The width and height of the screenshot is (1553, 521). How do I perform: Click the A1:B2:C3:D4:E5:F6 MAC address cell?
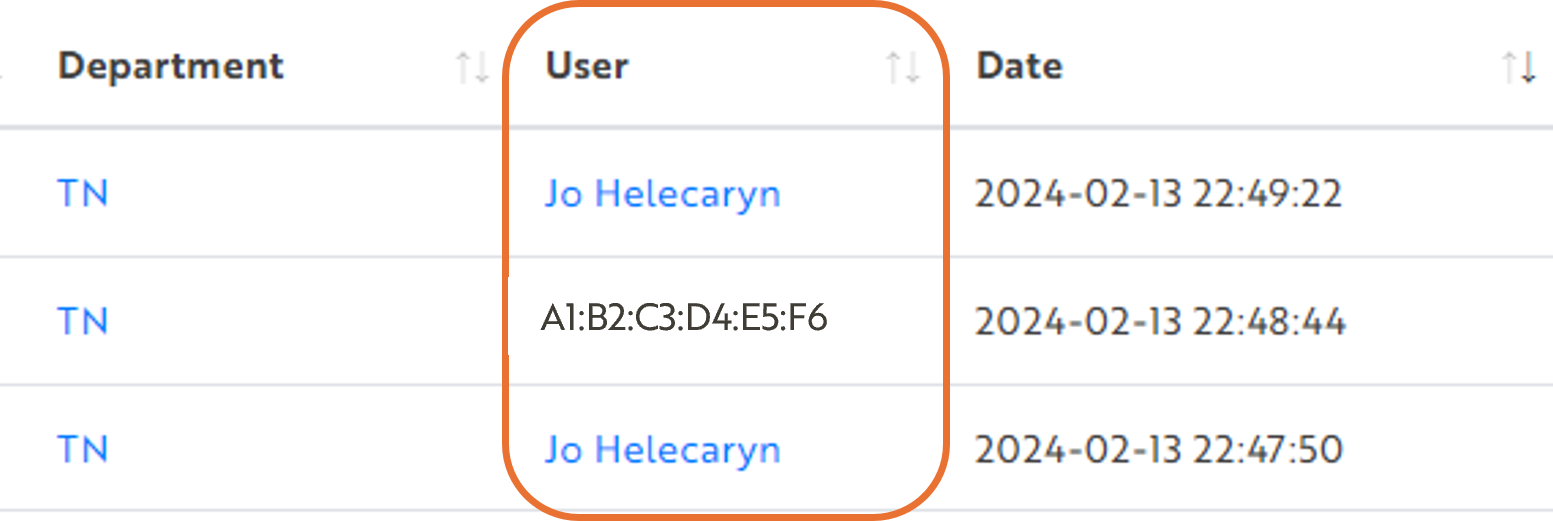(684, 319)
